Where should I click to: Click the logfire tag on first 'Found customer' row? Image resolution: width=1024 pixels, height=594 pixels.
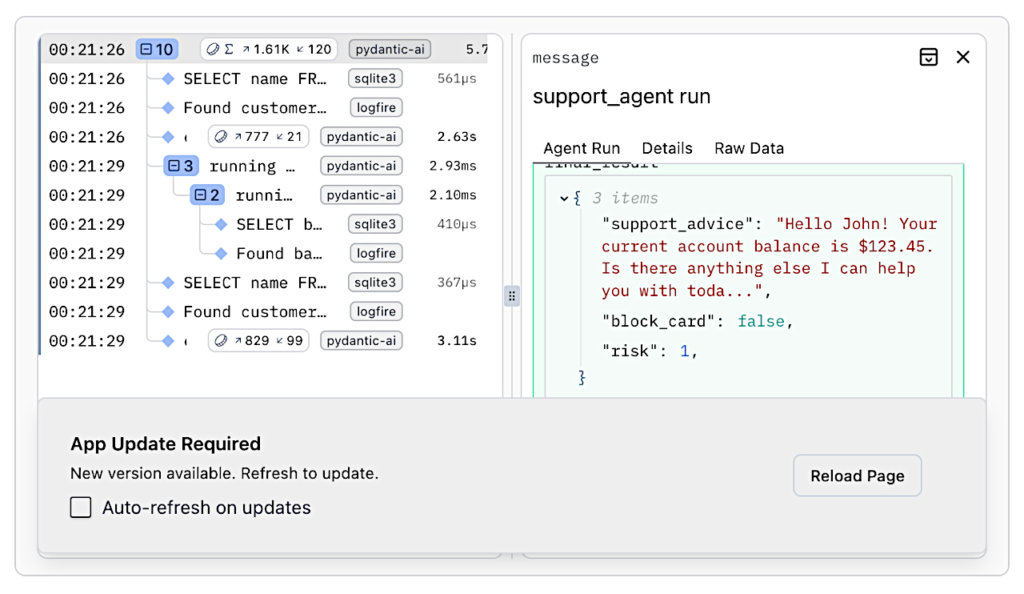point(376,108)
